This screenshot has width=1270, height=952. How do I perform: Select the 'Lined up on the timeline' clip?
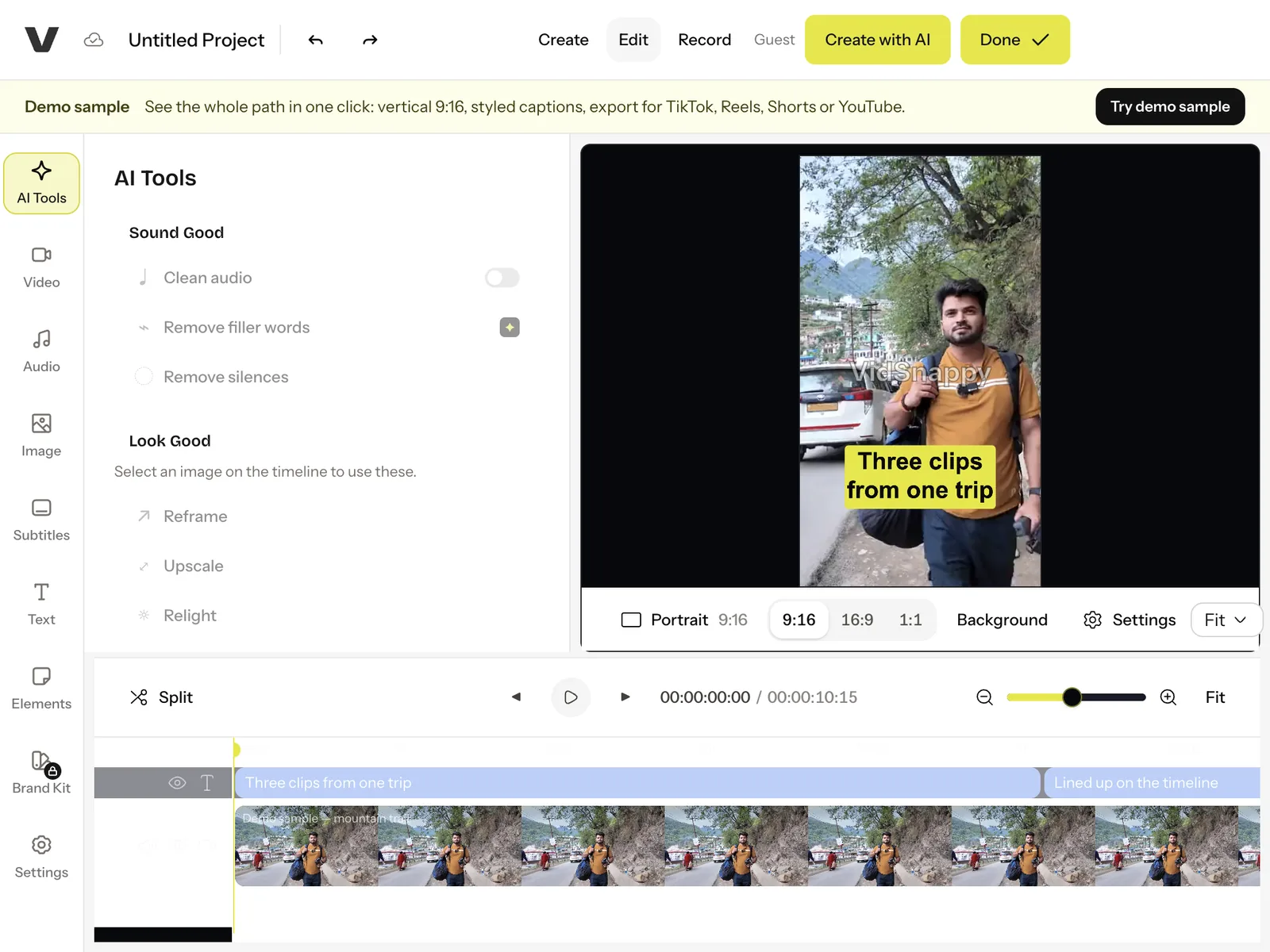click(1152, 783)
